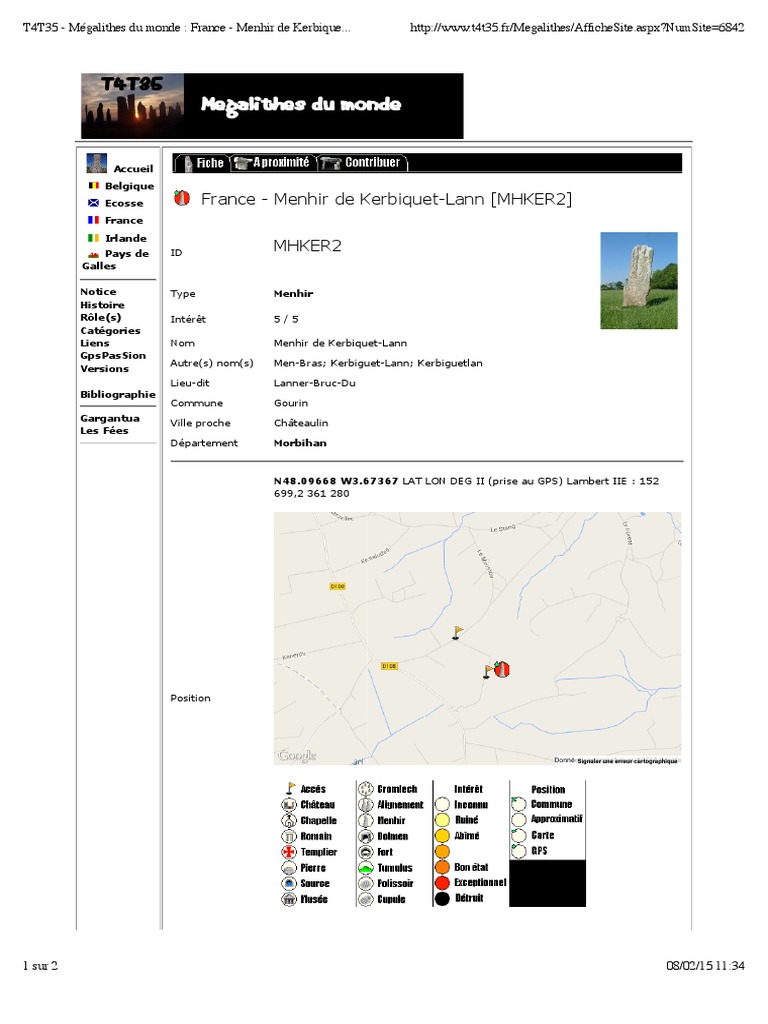Click the Source legend icon
This screenshot has height=1024, width=768.
pyautogui.click(x=289, y=883)
